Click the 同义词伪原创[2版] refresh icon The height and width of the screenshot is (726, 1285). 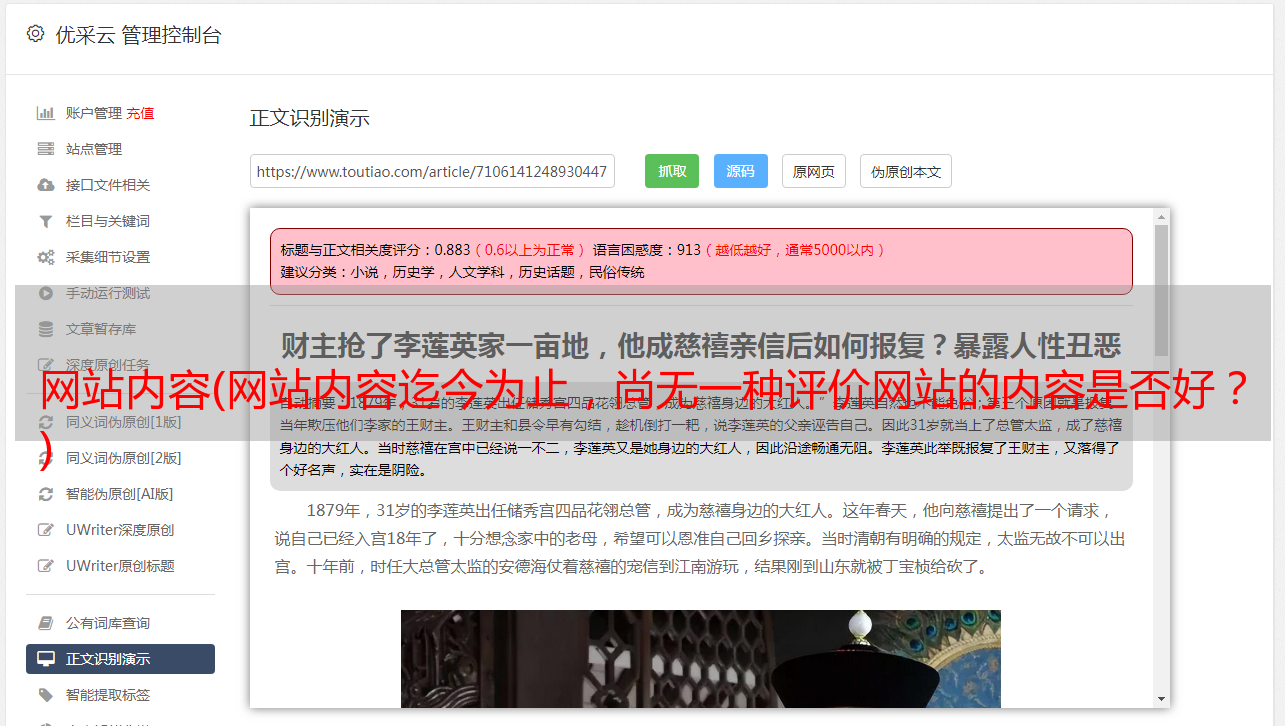coord(45,458)
